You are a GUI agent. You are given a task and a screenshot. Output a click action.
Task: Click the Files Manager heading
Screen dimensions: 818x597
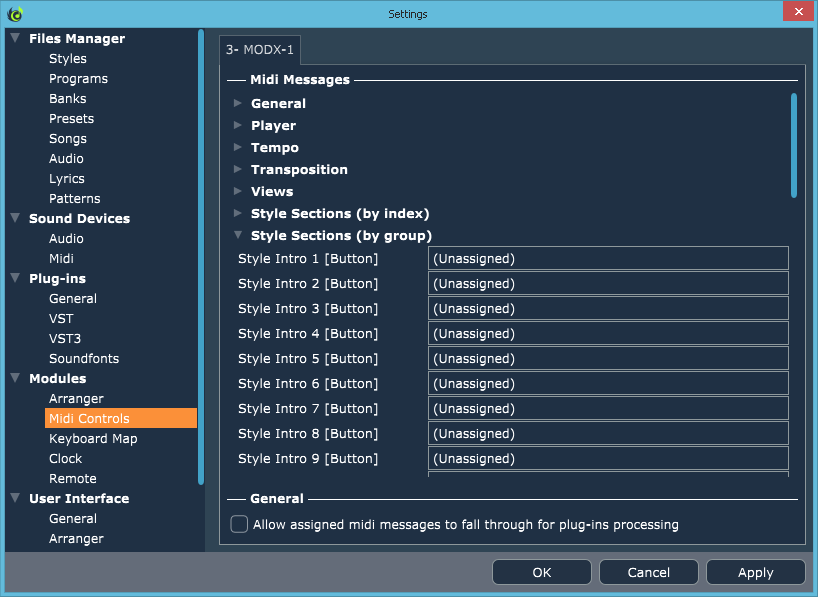tap(77, 39)
